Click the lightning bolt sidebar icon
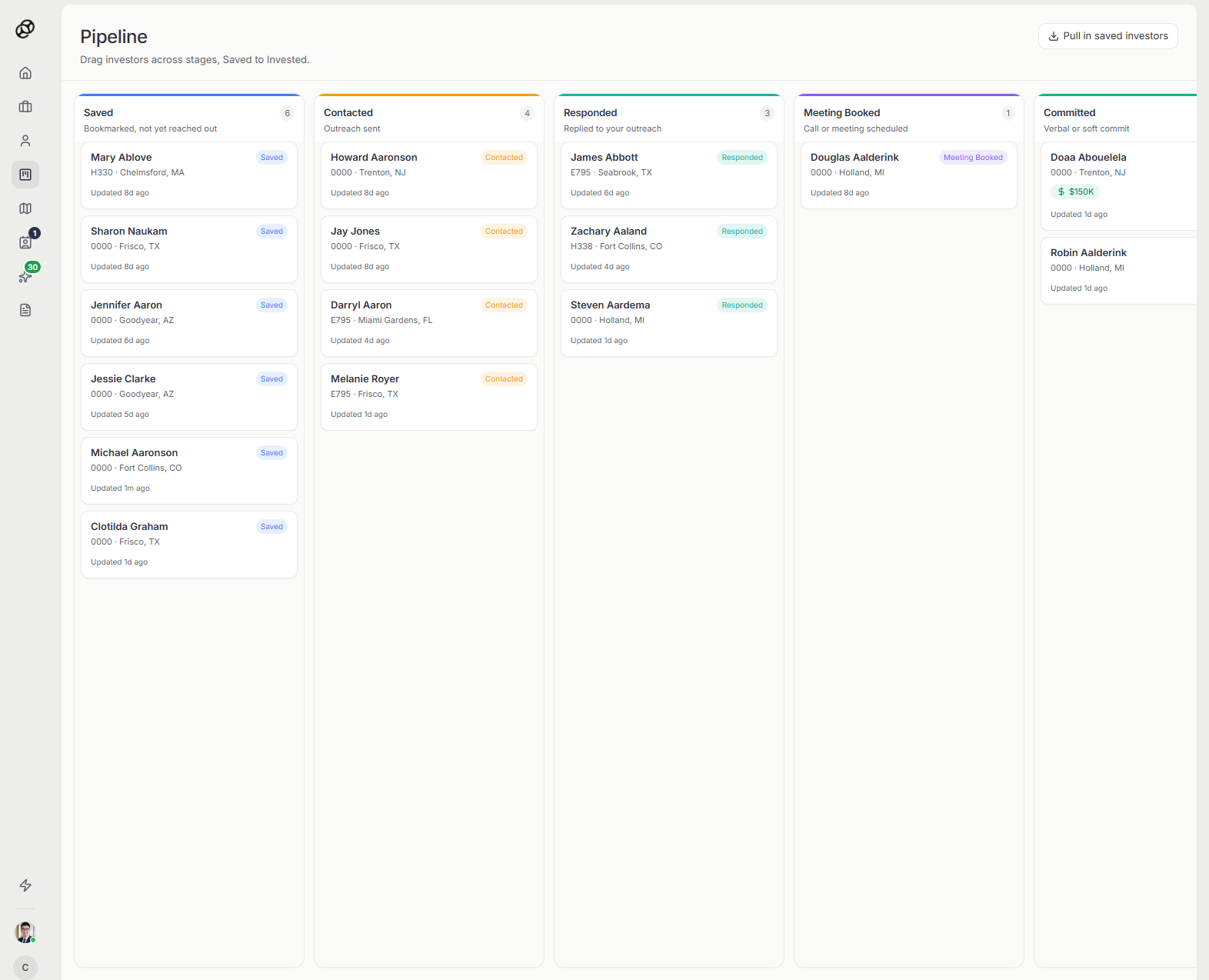This screenshot has height=980, width=1209. coord(25,885)
